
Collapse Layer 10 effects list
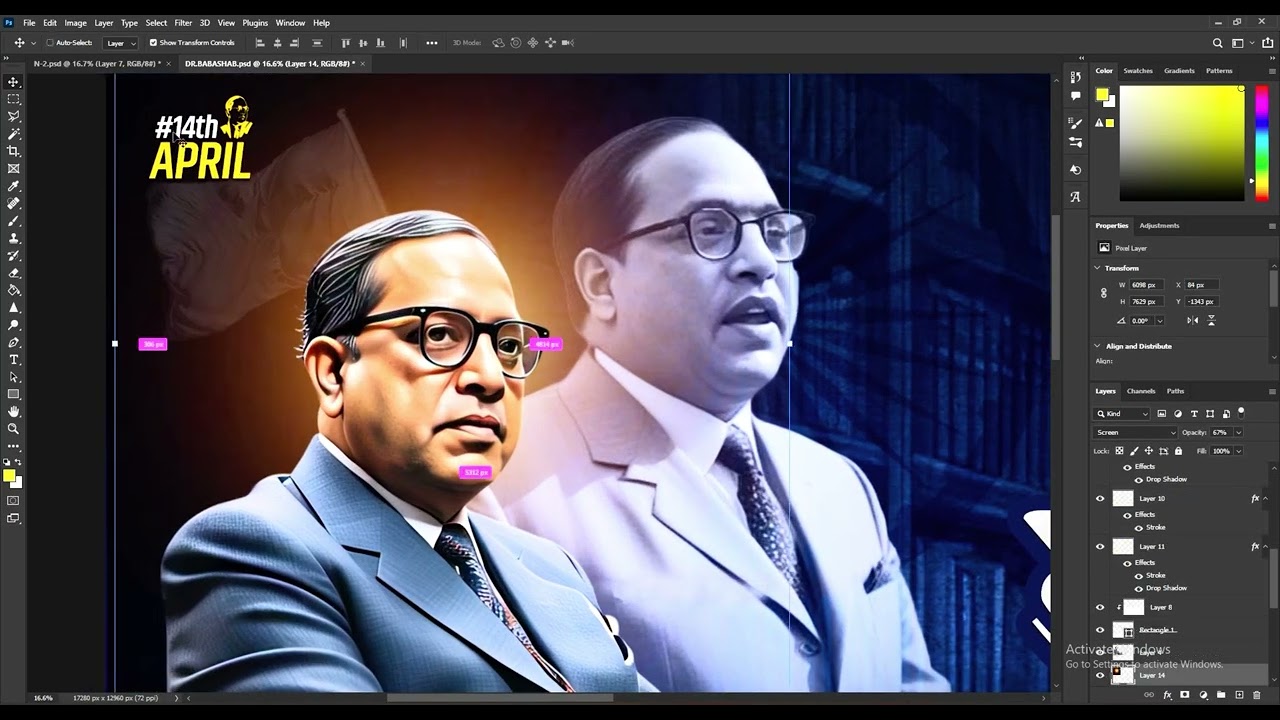click(x=1265, y=498)
